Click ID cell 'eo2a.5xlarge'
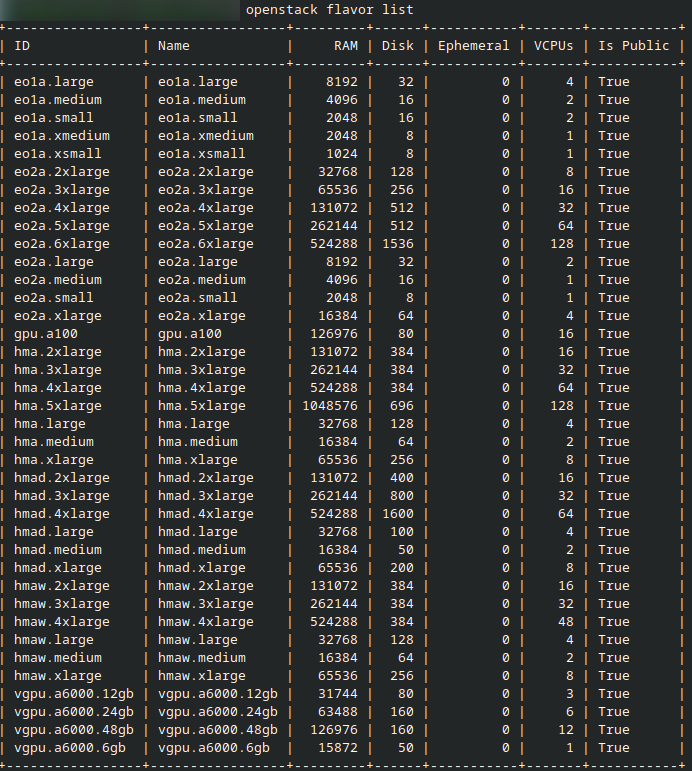Image resolution: width=692 pixels, height=771 pixels. 61,226
